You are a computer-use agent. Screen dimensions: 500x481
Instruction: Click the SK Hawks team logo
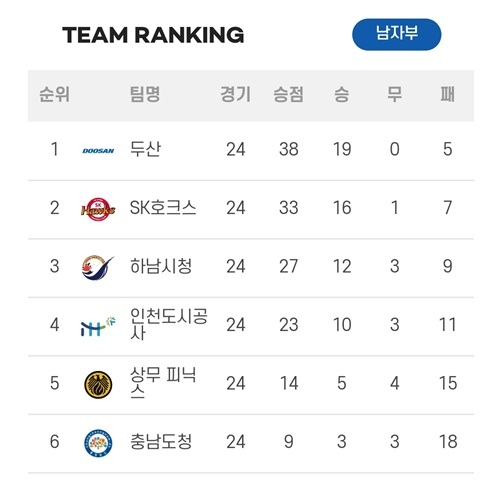(x=98, y=209)
